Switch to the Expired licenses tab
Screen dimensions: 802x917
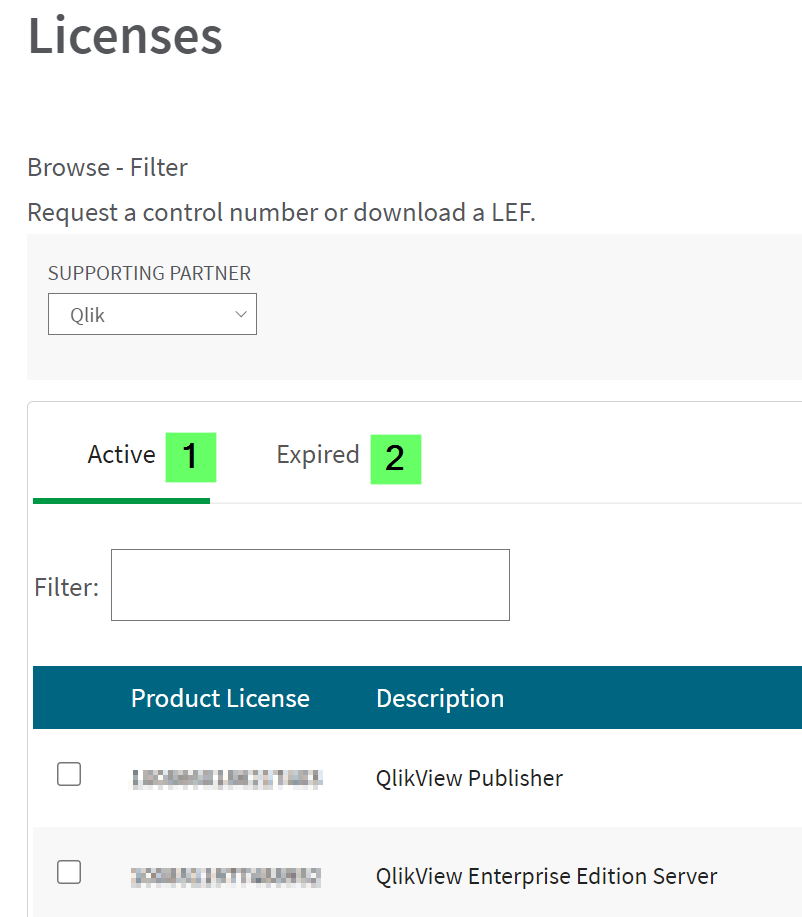click(318, 455)
